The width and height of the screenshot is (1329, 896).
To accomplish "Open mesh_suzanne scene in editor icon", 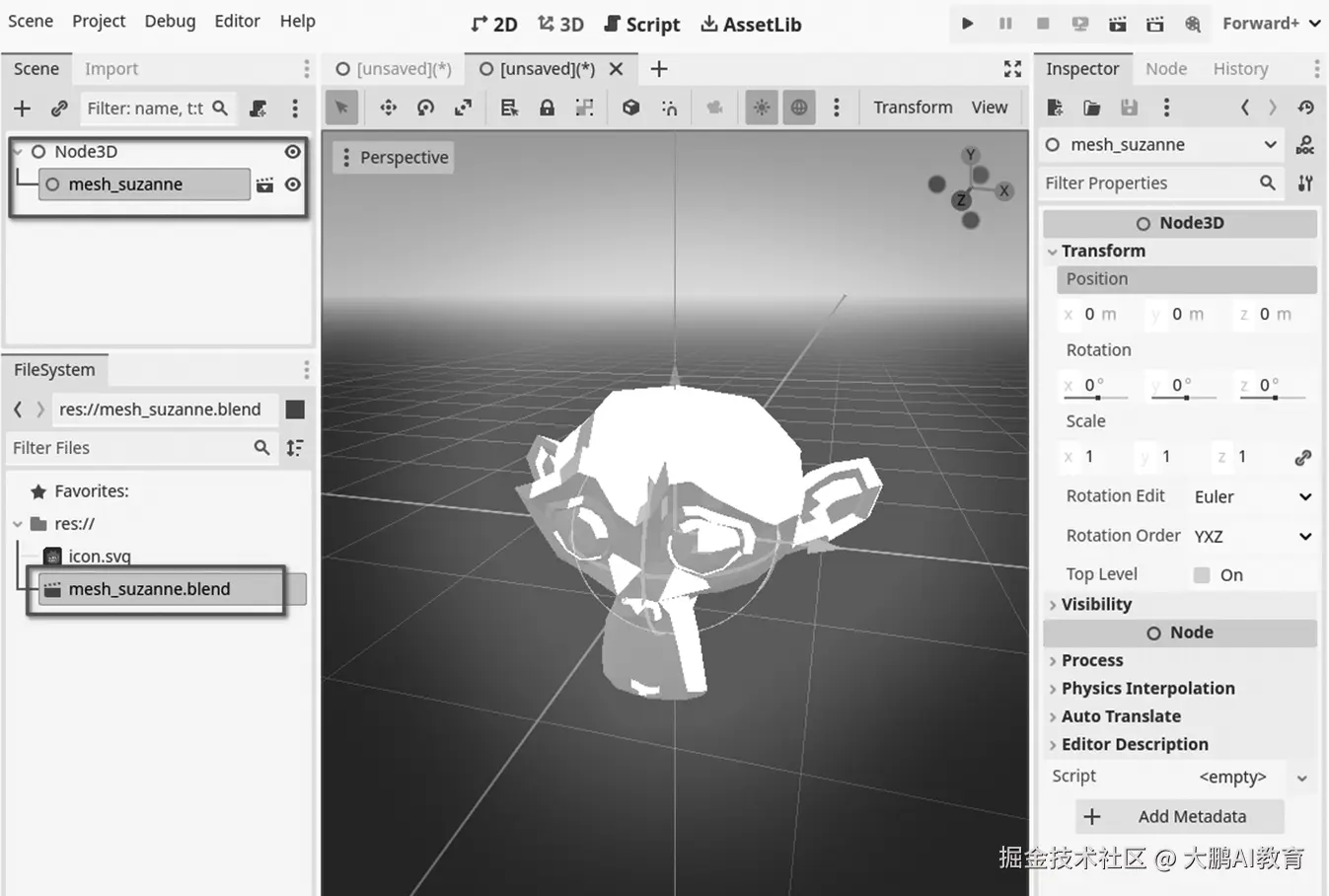I will pos(264,185).
